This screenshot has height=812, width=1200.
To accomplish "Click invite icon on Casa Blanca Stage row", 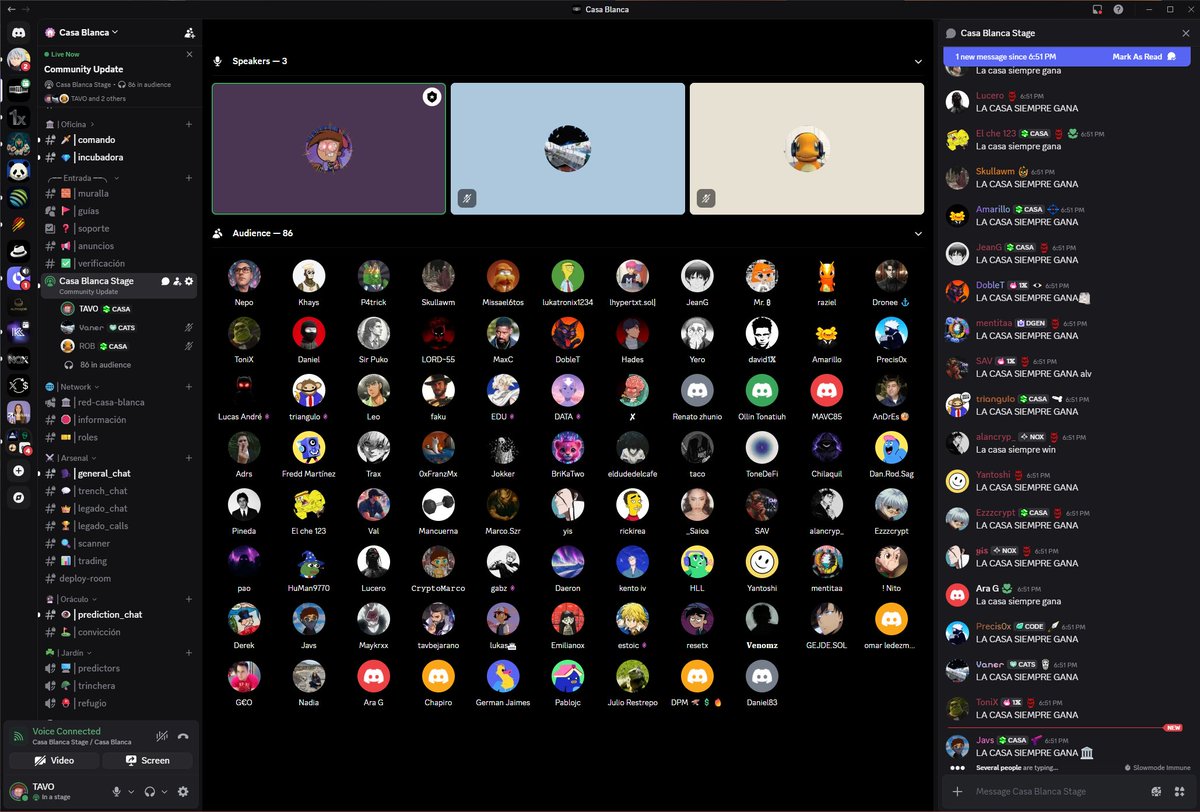I will pyautogui.click(x=177, y=281).
